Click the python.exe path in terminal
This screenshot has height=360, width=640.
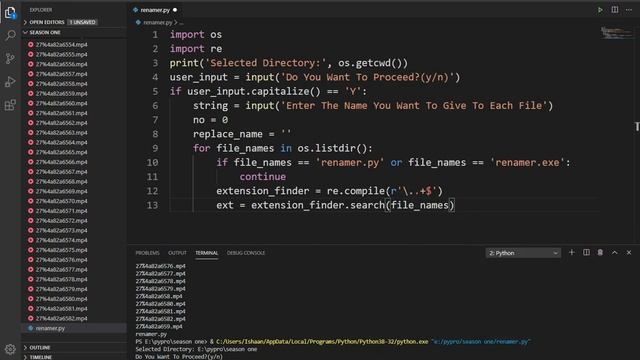click(x=322, y=342)
